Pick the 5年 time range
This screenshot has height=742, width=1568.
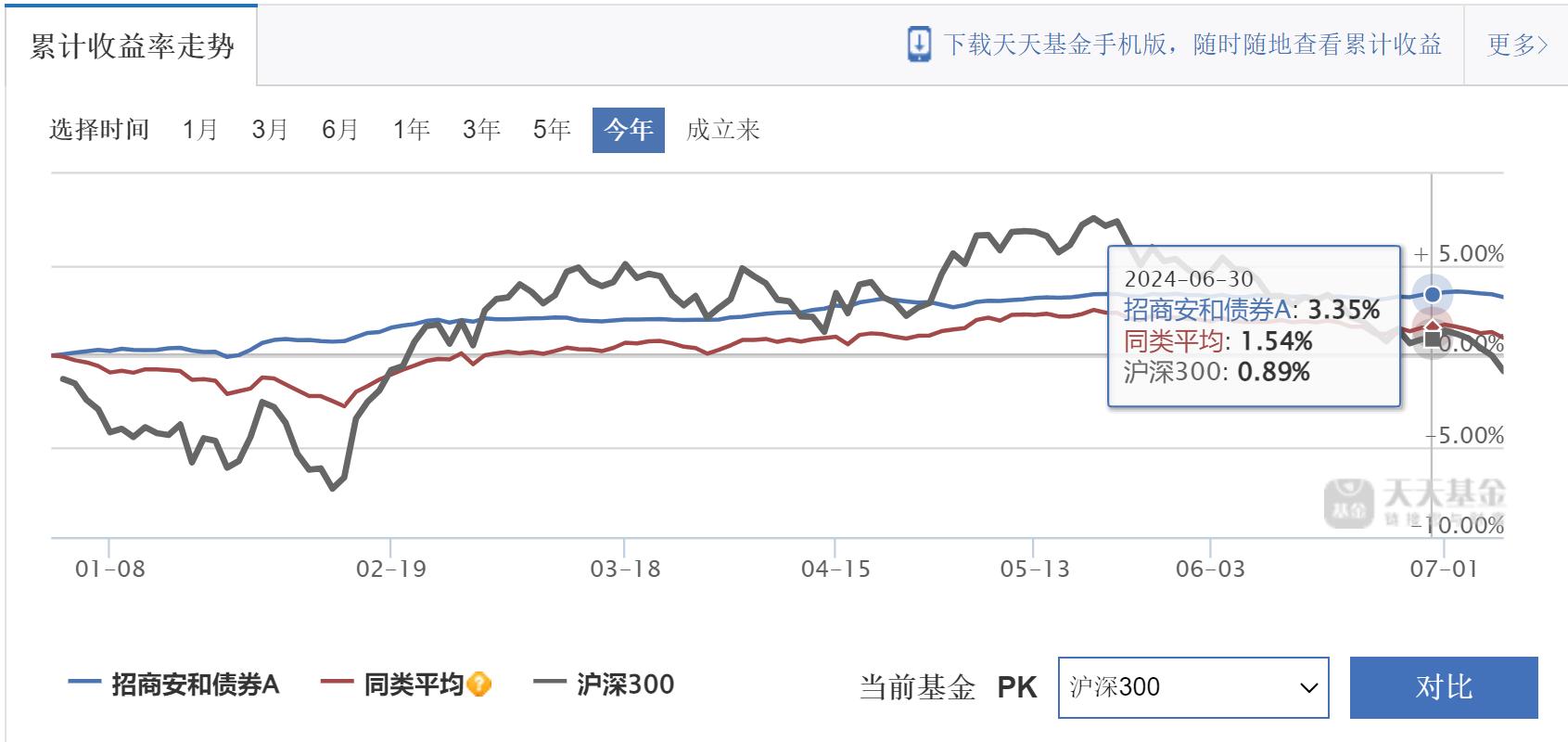[x=552, y=130]
